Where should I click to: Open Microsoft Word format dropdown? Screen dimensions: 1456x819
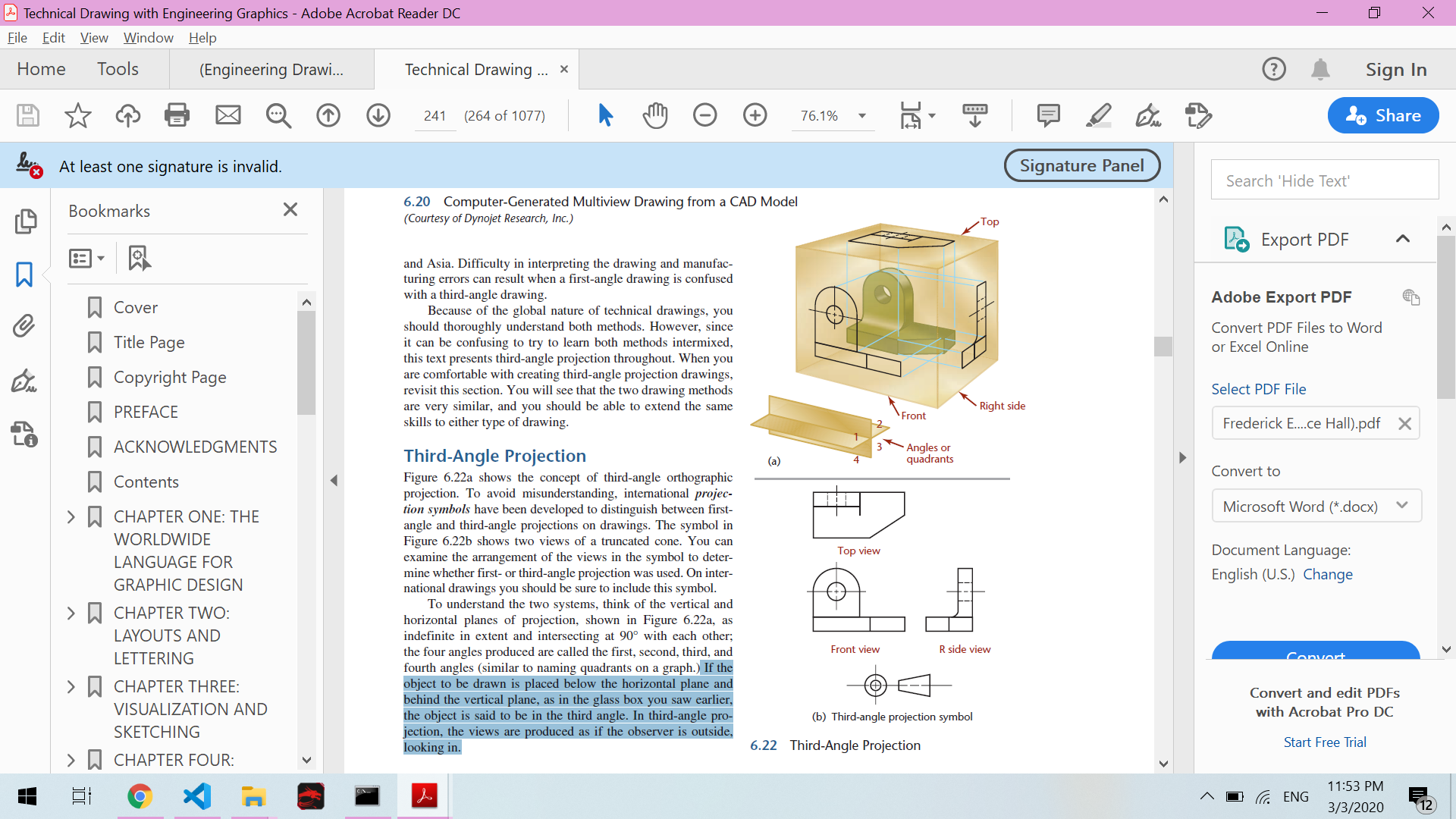1316,506
